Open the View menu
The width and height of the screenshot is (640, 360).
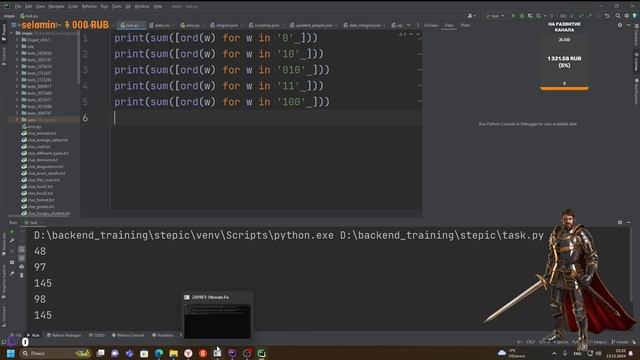tap(40, 7)
